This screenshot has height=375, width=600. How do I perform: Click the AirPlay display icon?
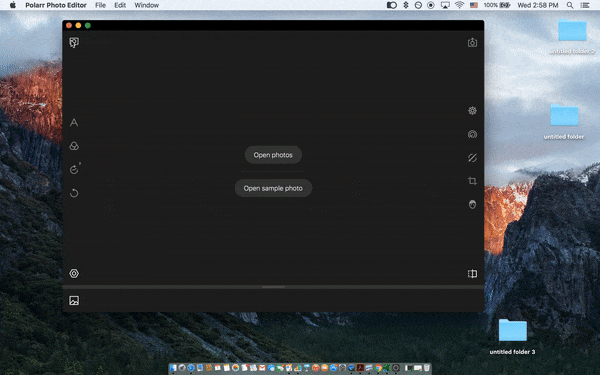pos(445,5)
